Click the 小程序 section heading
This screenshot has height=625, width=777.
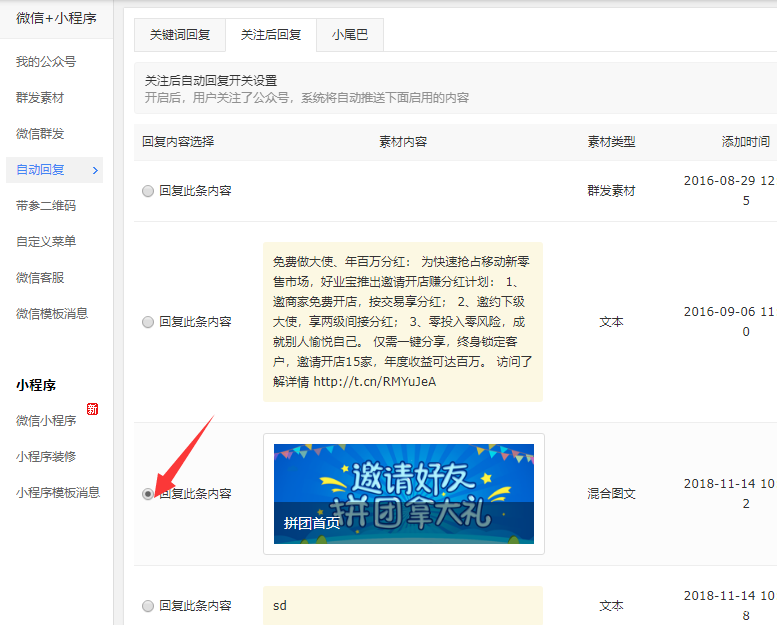(x=36, y=385)
